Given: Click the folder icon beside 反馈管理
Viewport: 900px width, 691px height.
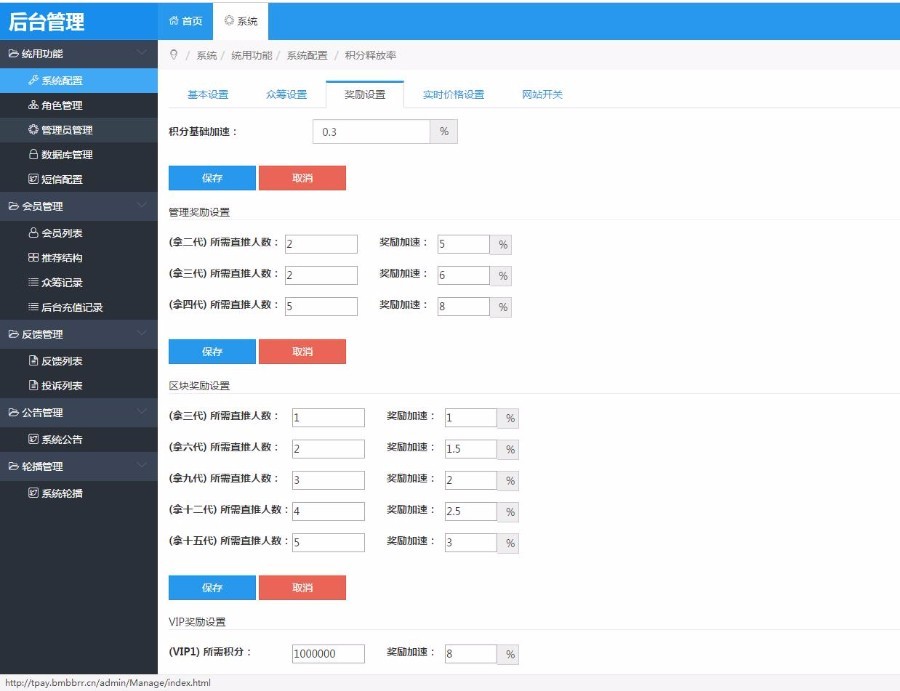Looking at the screenshot, I should [13, 334].
